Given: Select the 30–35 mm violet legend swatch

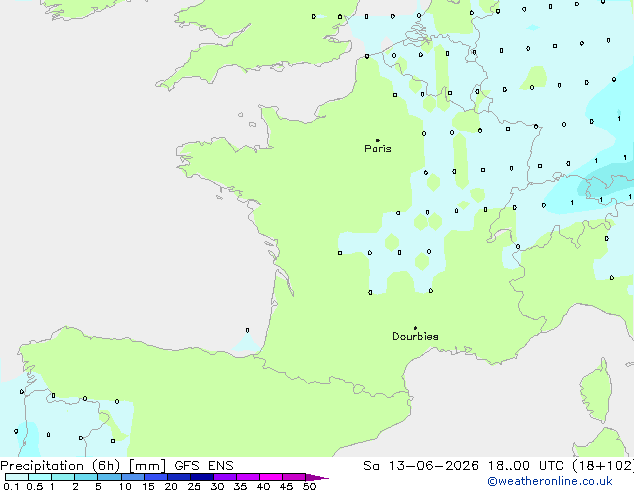Looking at the screenshot, I should [225, 477].
